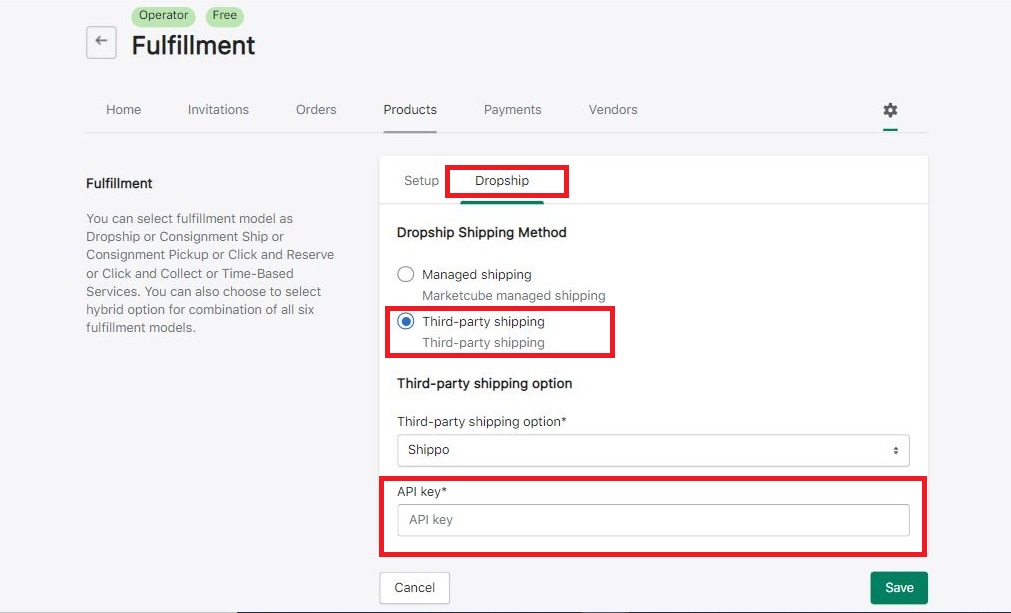The height and width of the screenshot is (613, 1011).
Task: View the Vendors tab
Action: [613, 110]
